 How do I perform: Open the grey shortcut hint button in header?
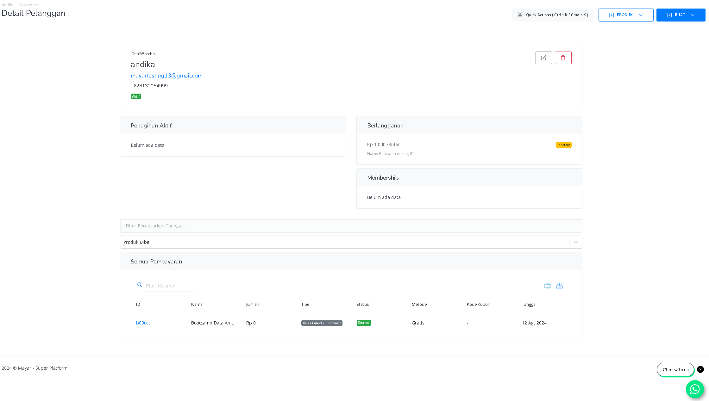553,15
